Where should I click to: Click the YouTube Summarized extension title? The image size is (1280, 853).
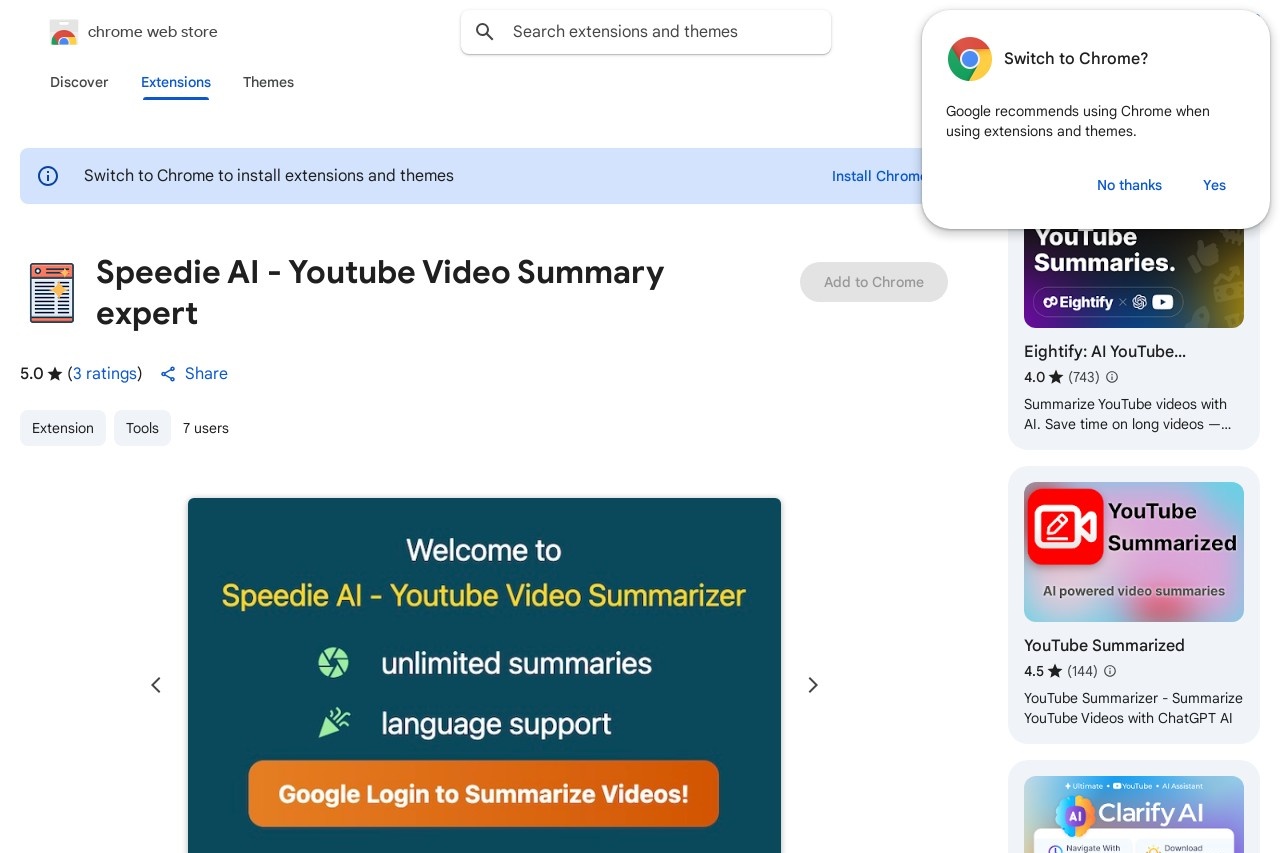pos(1104,646)
